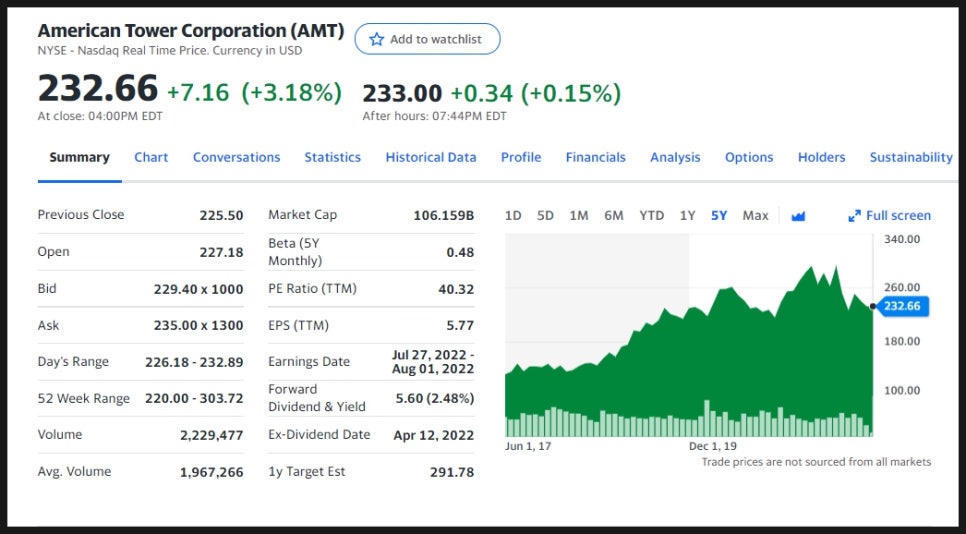Select the 1Y chart range
Screen dimensions: 966x534
tap(688, 216)
